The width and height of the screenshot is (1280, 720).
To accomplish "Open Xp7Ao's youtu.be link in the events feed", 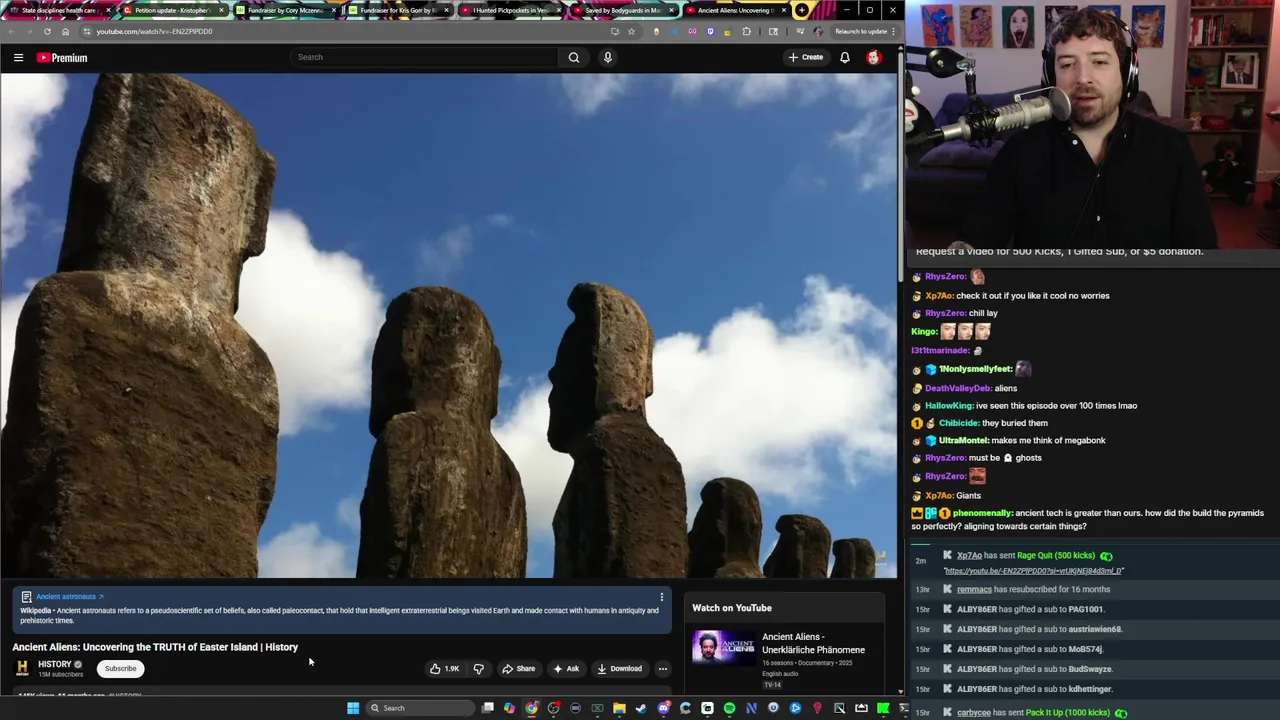I will [1033, 571].
